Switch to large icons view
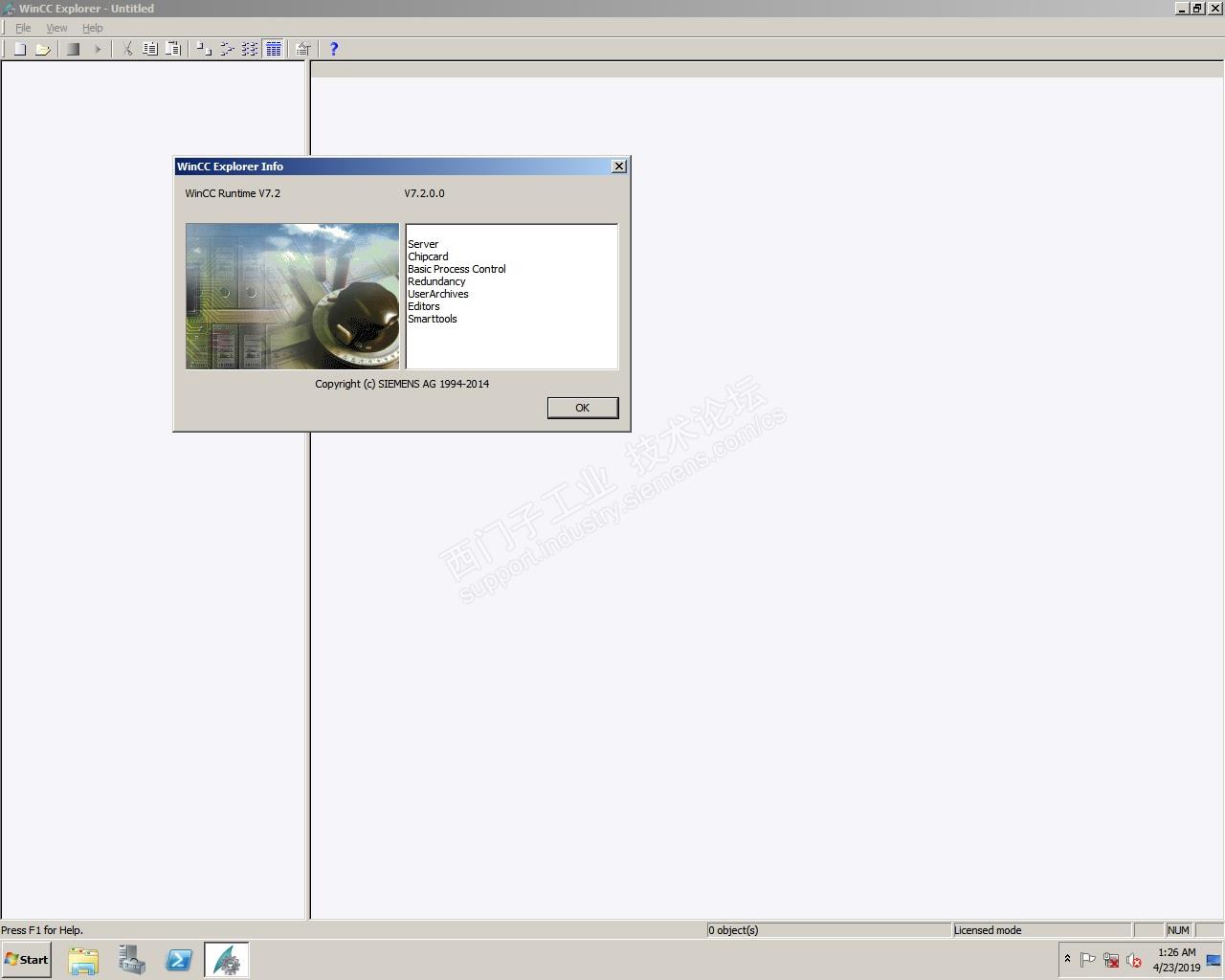1225x980 pixels. click(203, 49)
